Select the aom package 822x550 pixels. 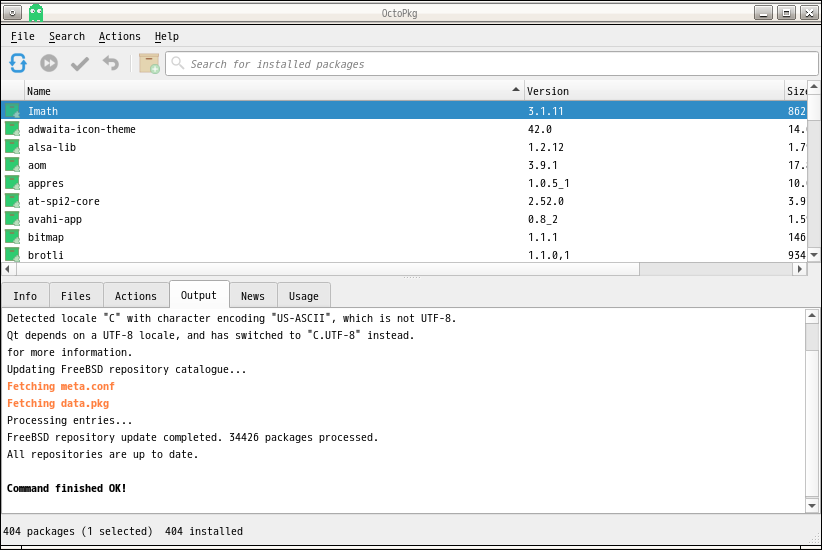tap(404, 165)
